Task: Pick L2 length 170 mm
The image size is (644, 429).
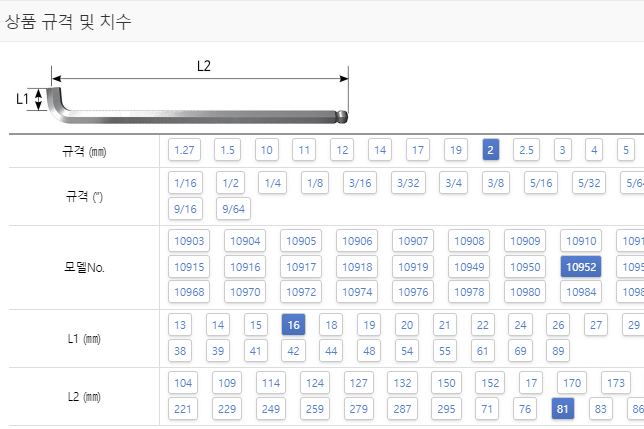Action: (572, 383)
